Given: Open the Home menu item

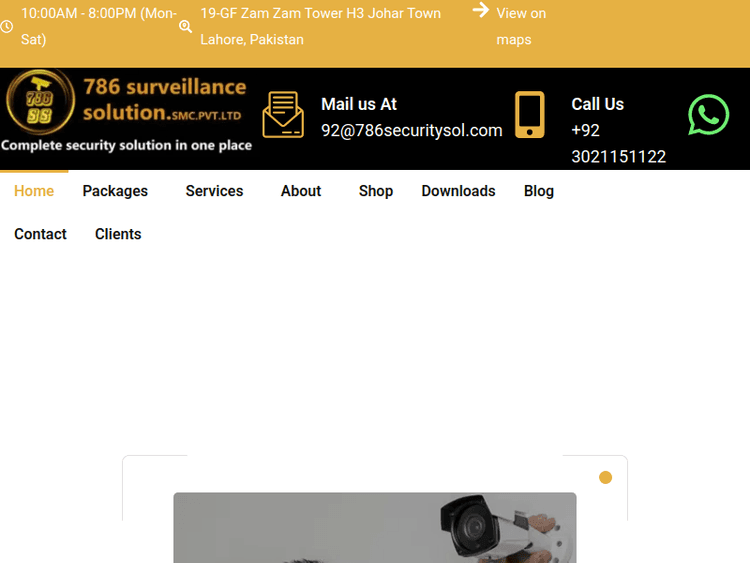Looking at the screenshot, I should click(34, 191).
